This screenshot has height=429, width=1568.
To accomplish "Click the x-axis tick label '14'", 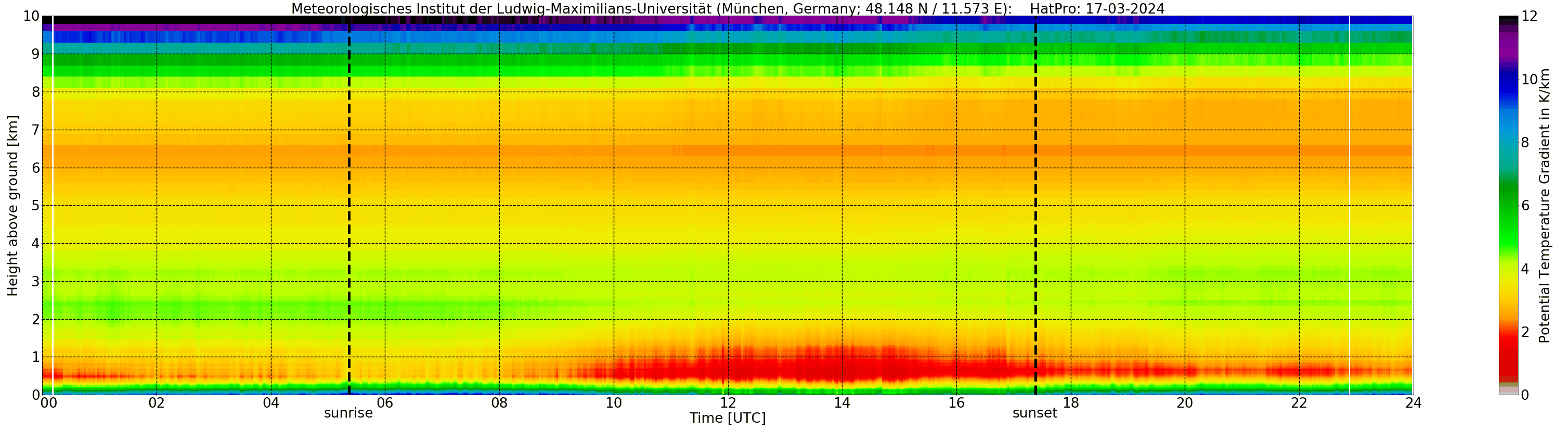I will pos(842,403).
